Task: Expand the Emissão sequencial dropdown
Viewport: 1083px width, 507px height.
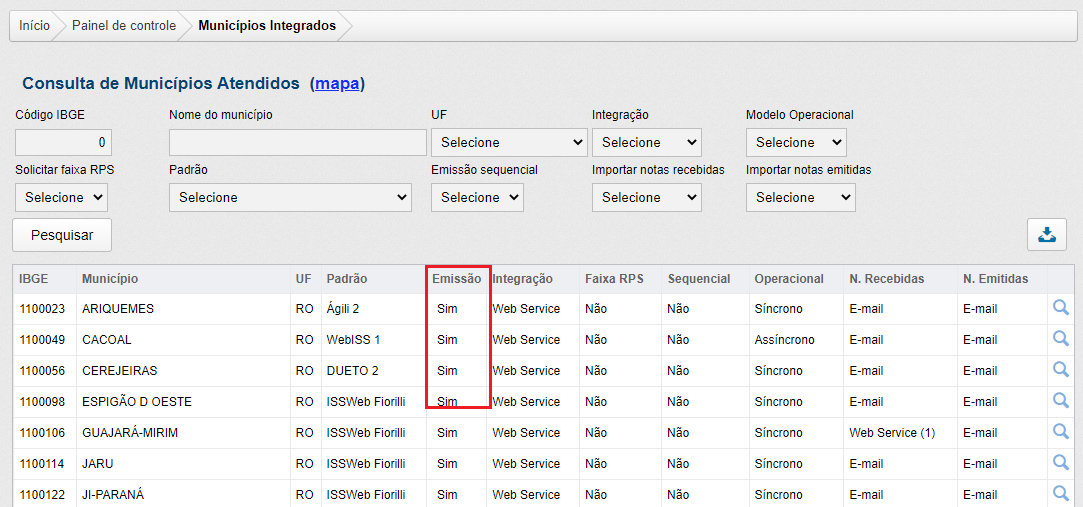Action: (477, 197)
